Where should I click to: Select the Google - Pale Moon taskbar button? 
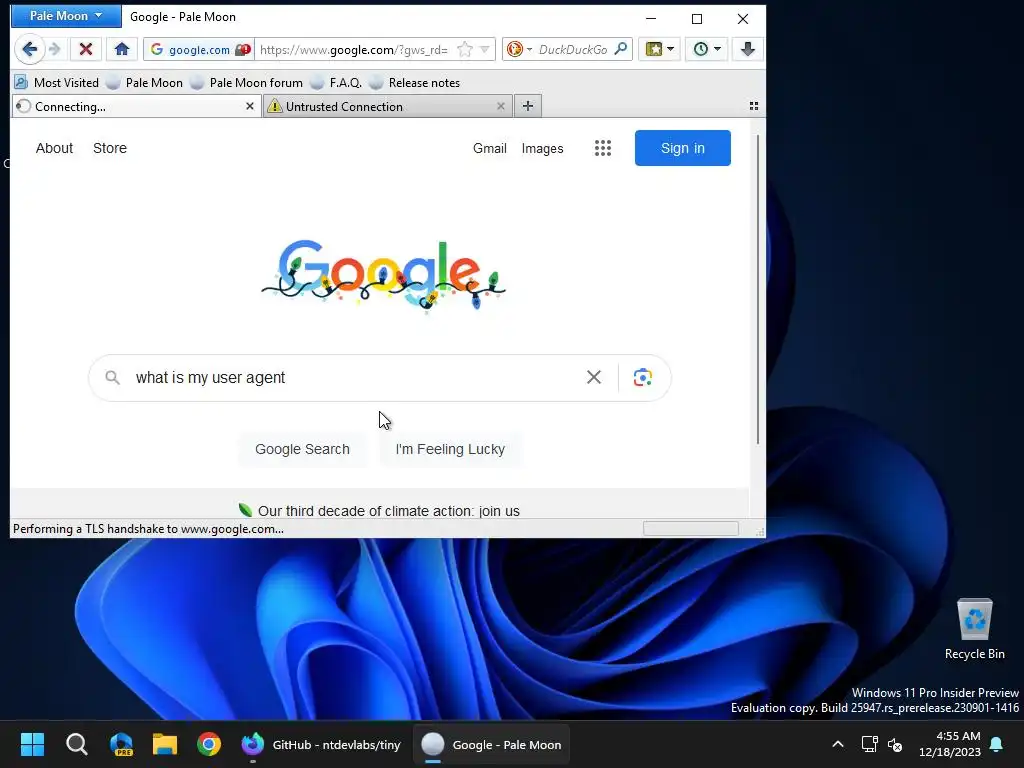tap(491, 744)
